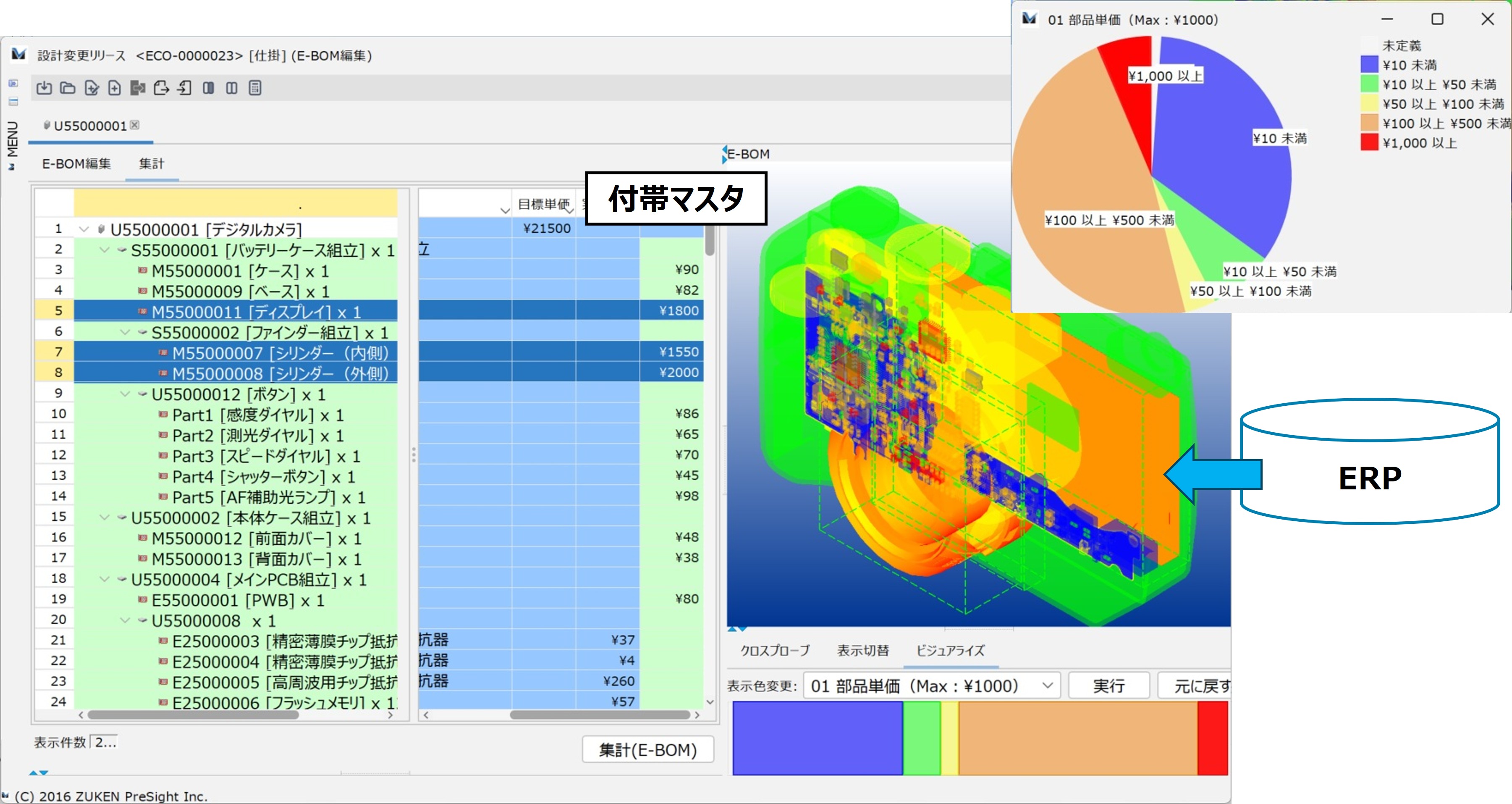This screenshot has width=1512, height=804.
Task: Click the 実行 button
Action: [1109, 686]
